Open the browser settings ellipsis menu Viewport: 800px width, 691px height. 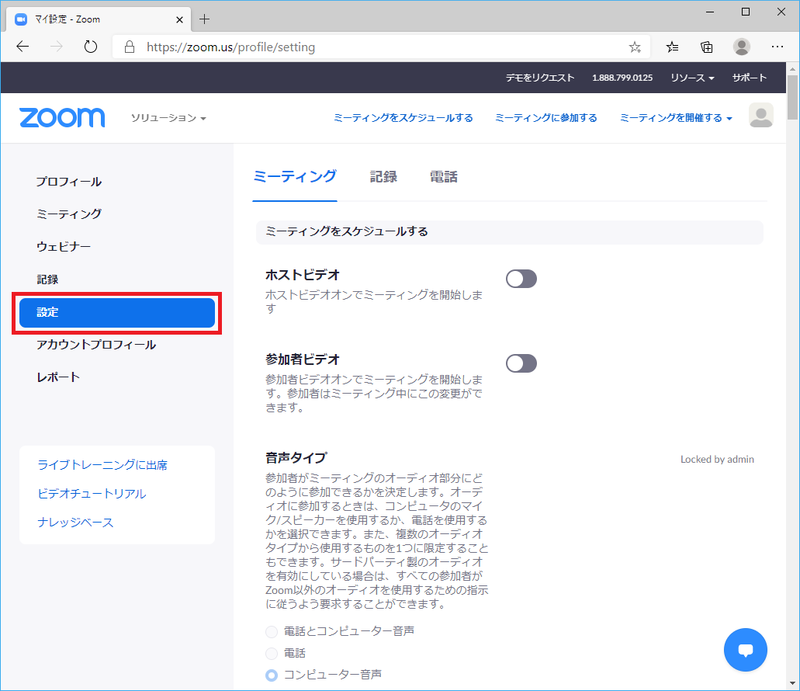pyautogui.click(x=777, y=47)
